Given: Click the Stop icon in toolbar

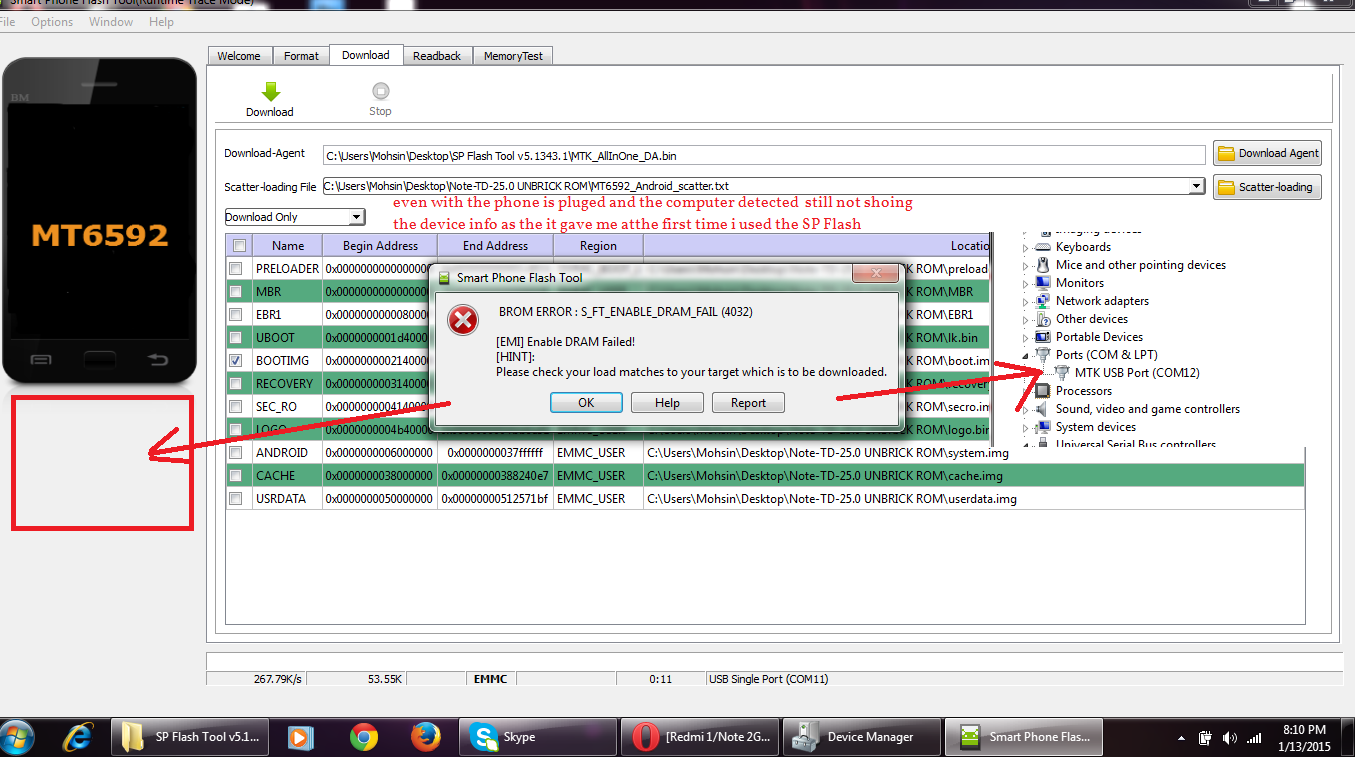Looking at the screenshot, I should [380, 90].
